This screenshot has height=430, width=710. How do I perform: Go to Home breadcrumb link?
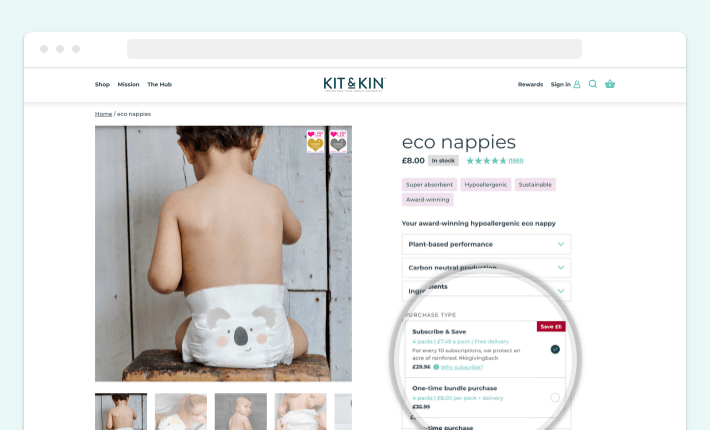click(103, 114)
